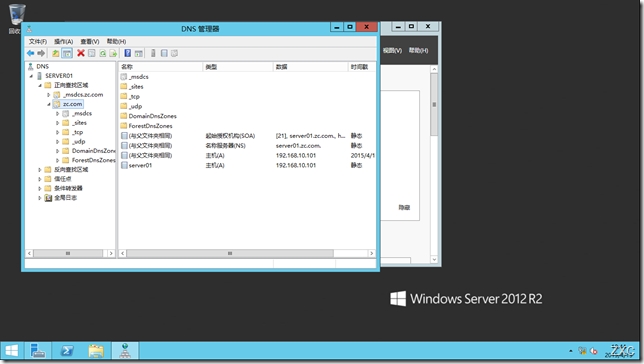Select the 正向查找区域 folder in tree
The width and height of the screenshot is (644, 364).
pyautogui.click(x=71, y=85)
